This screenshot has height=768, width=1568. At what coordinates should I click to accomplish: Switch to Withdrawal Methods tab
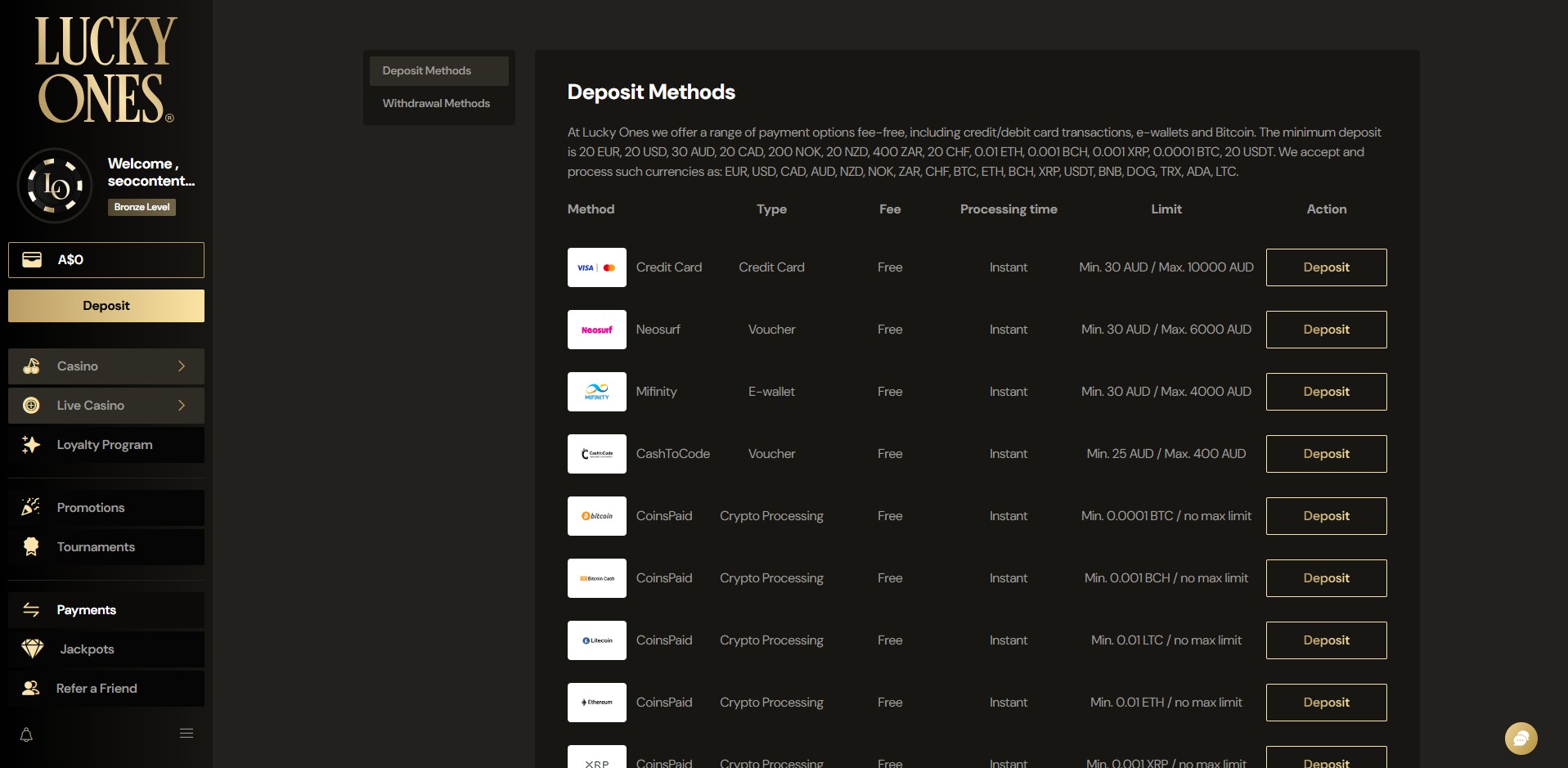436,104
